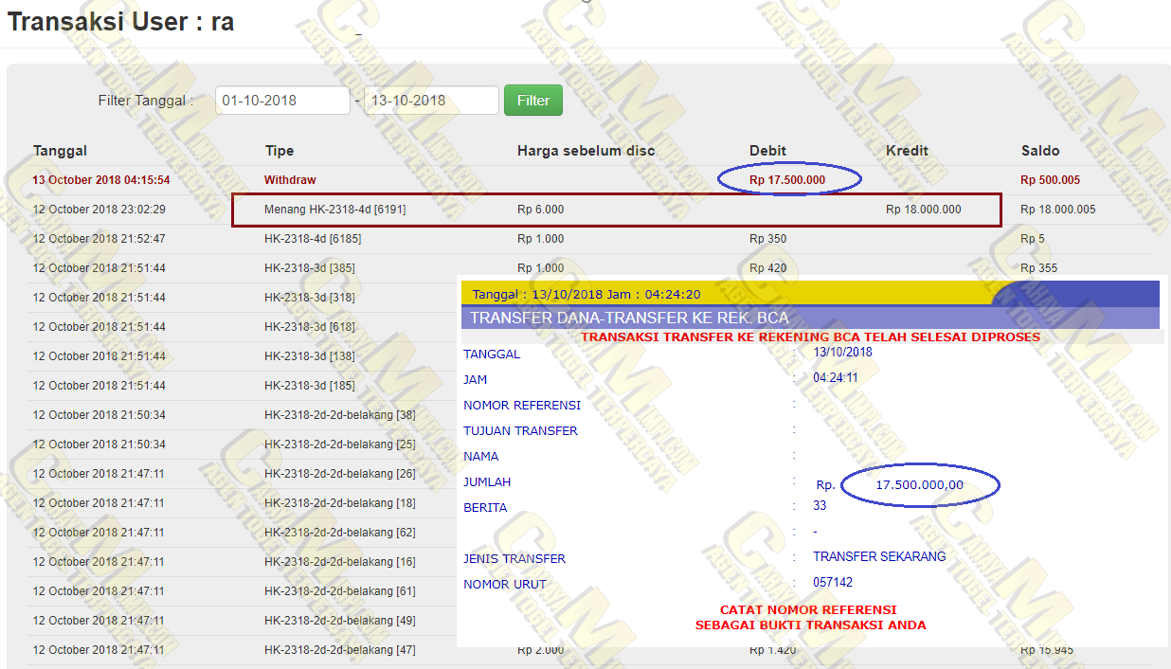Click the end date field 13-10-2018
This screenshot has width=1171, height=669.
coord(430,101)
